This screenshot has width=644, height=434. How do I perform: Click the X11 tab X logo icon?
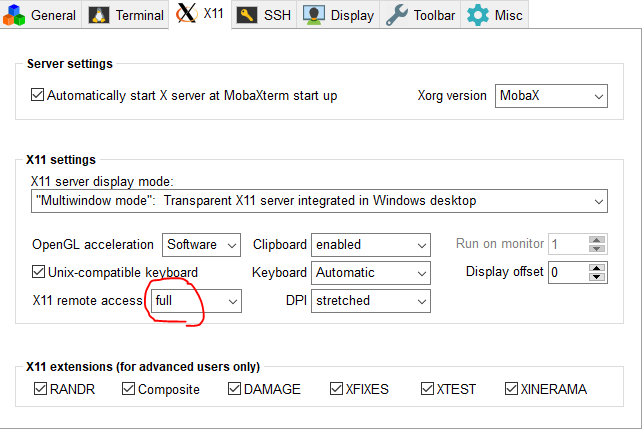click(187, 13)
